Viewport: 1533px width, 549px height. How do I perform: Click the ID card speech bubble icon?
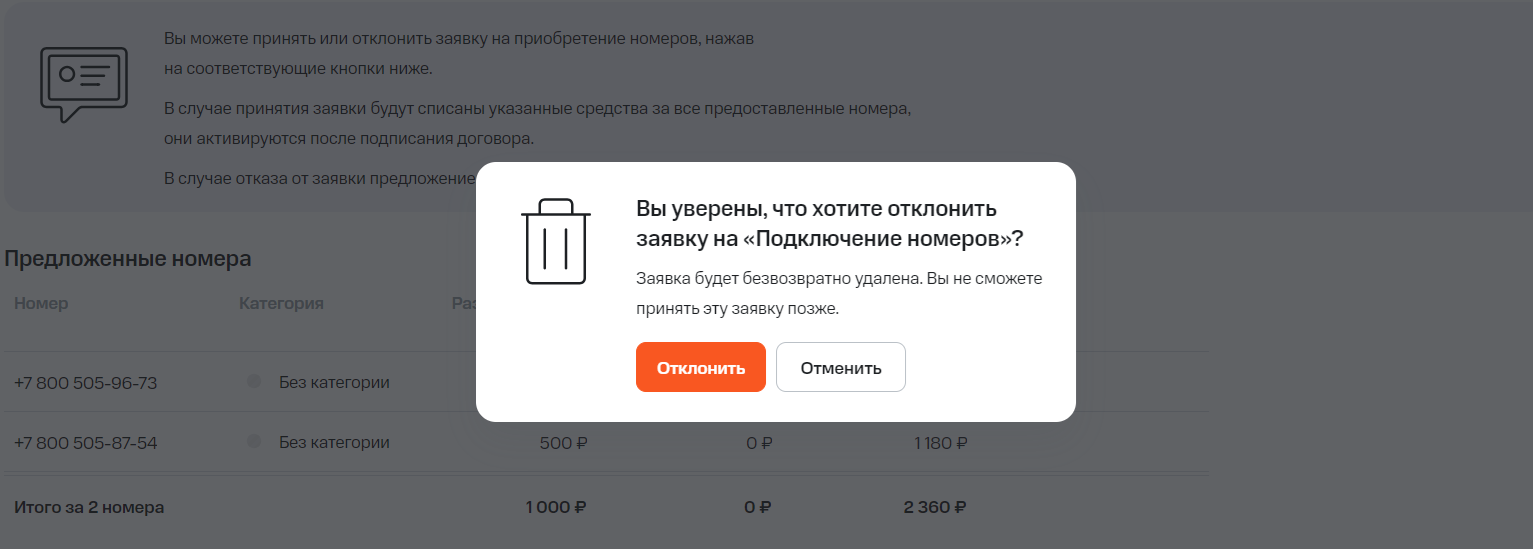click(84, 83)
